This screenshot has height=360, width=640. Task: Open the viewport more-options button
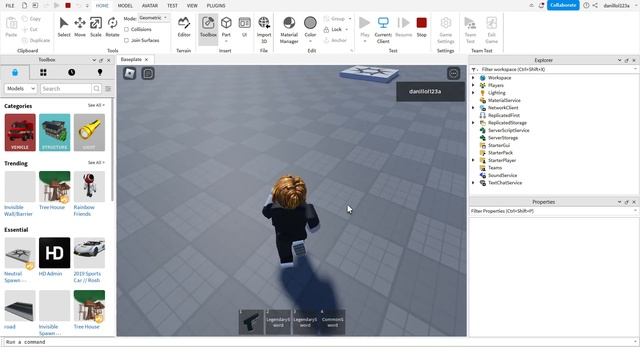[453, 73]
